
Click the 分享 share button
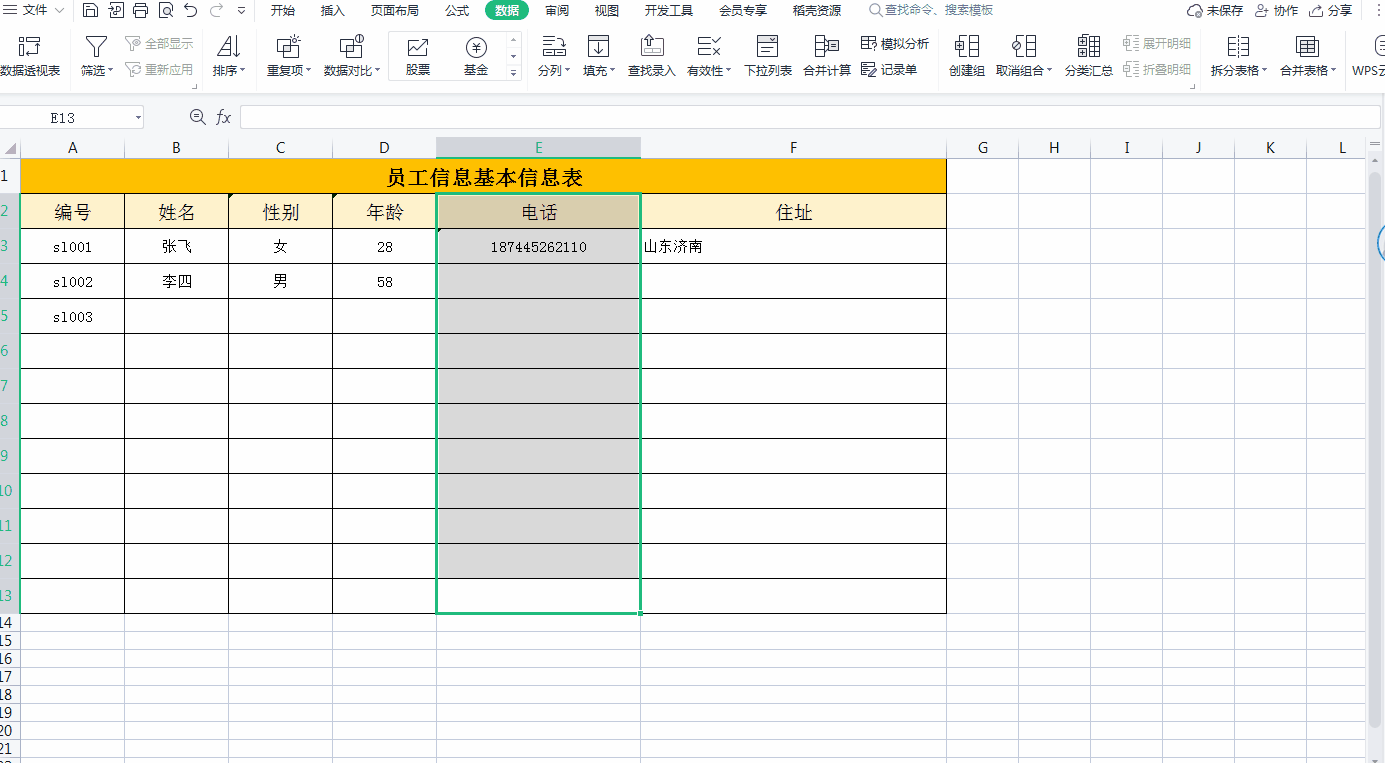pyautogui.click(x=1330, y=11)
